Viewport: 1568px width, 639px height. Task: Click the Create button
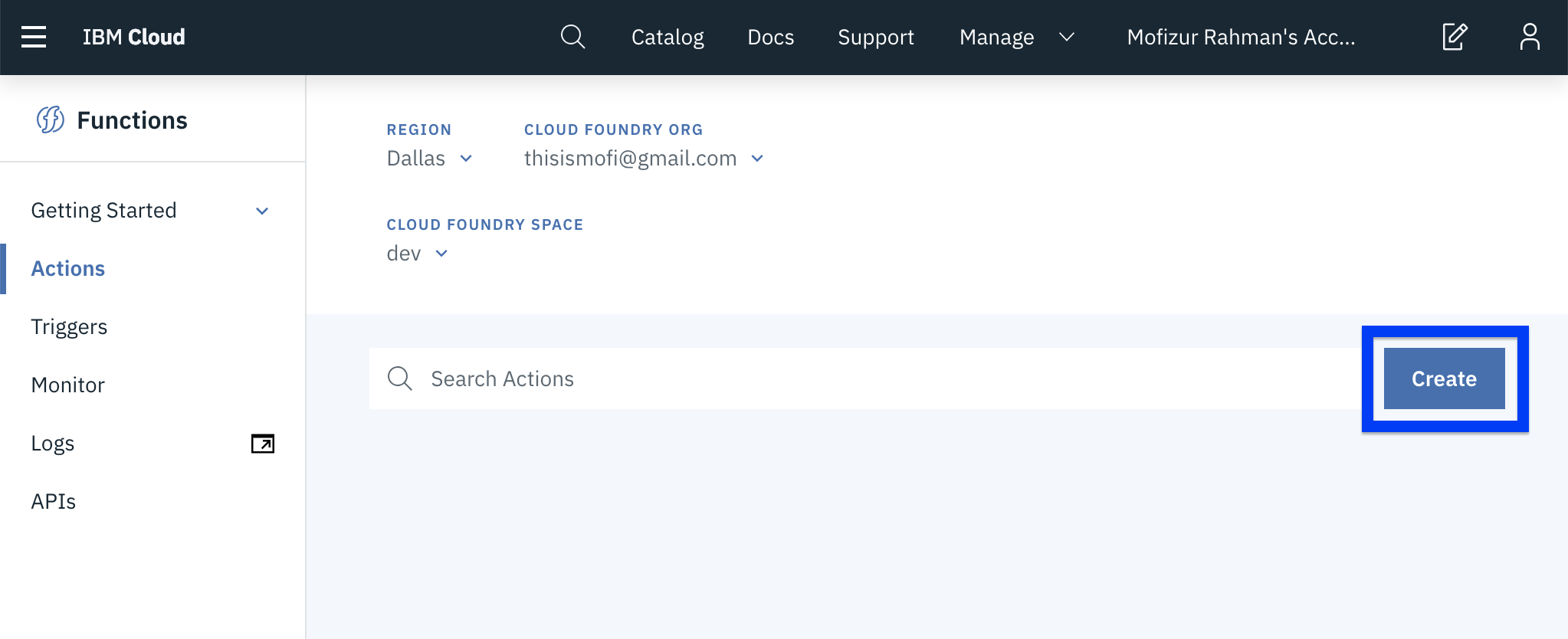[1445, 378]
